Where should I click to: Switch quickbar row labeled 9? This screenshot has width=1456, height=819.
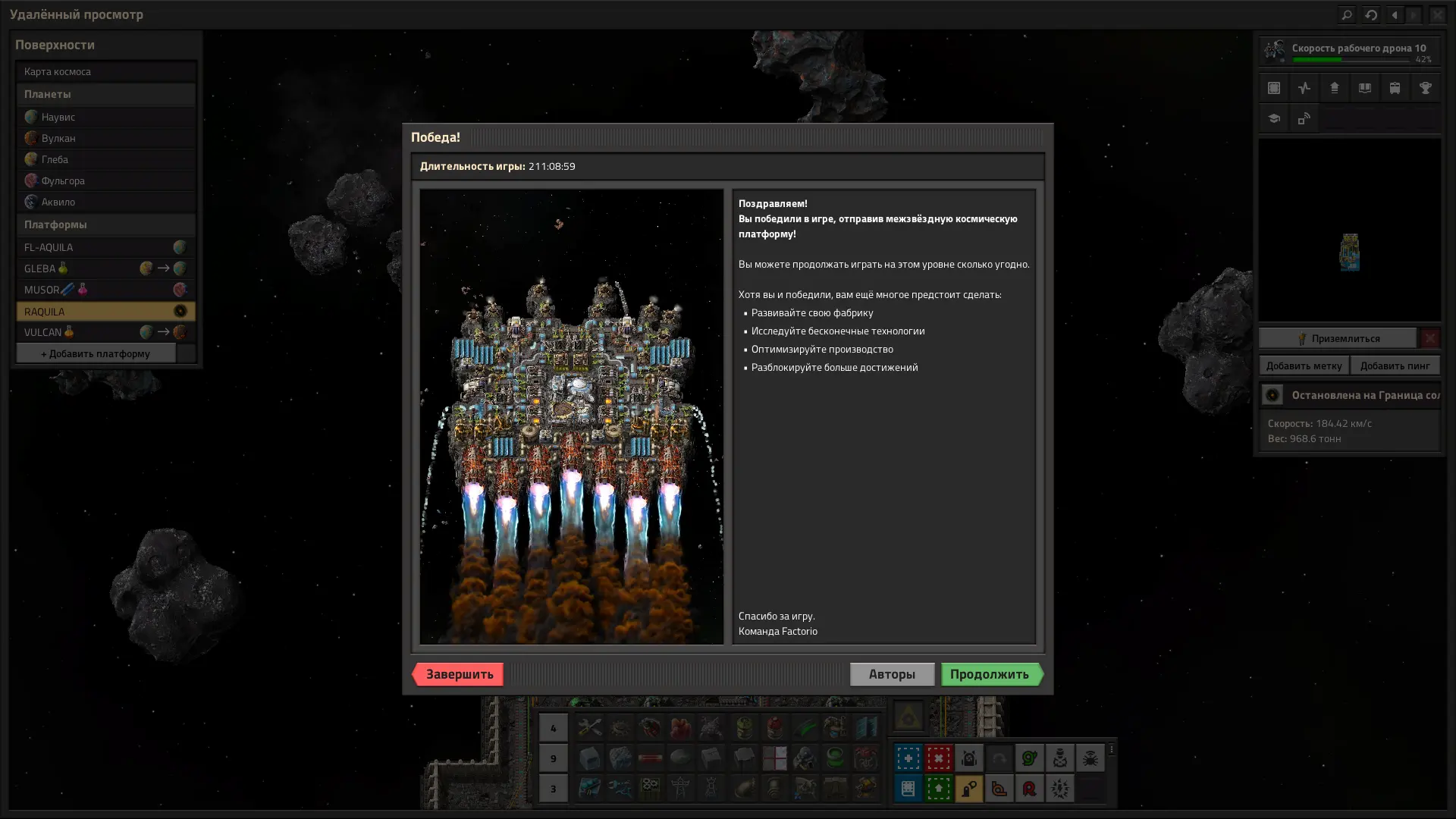[553, 758]
